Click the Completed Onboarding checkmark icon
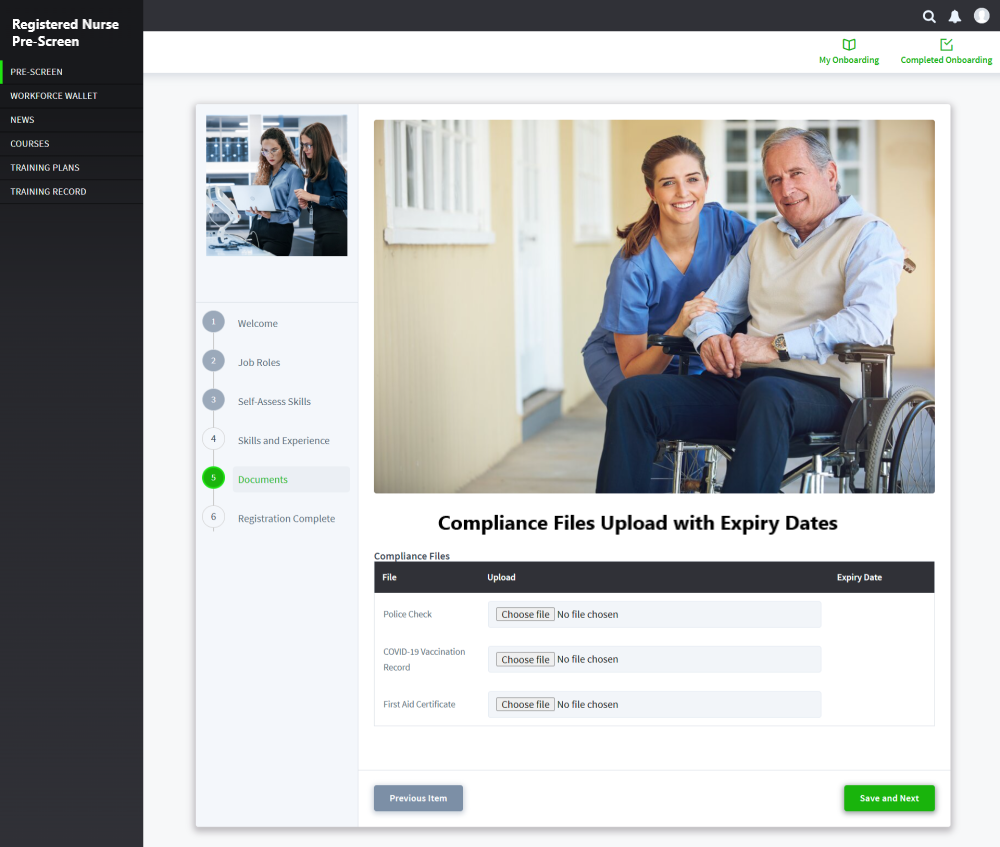 946,45
